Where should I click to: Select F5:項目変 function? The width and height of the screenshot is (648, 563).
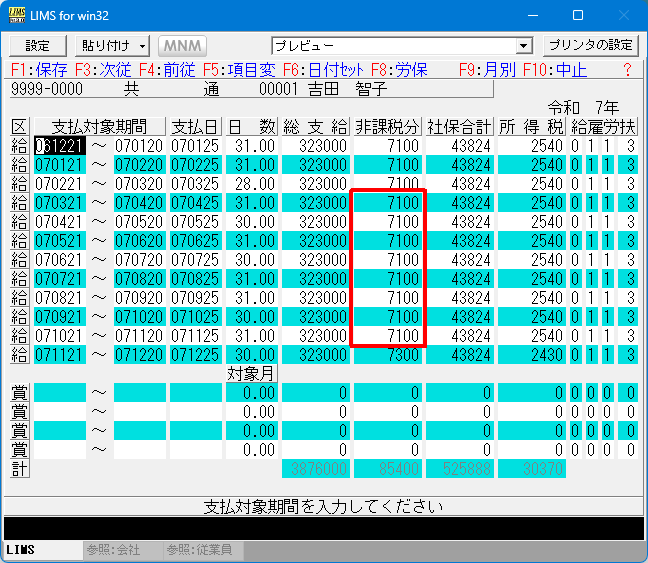(x=239, y=70)
